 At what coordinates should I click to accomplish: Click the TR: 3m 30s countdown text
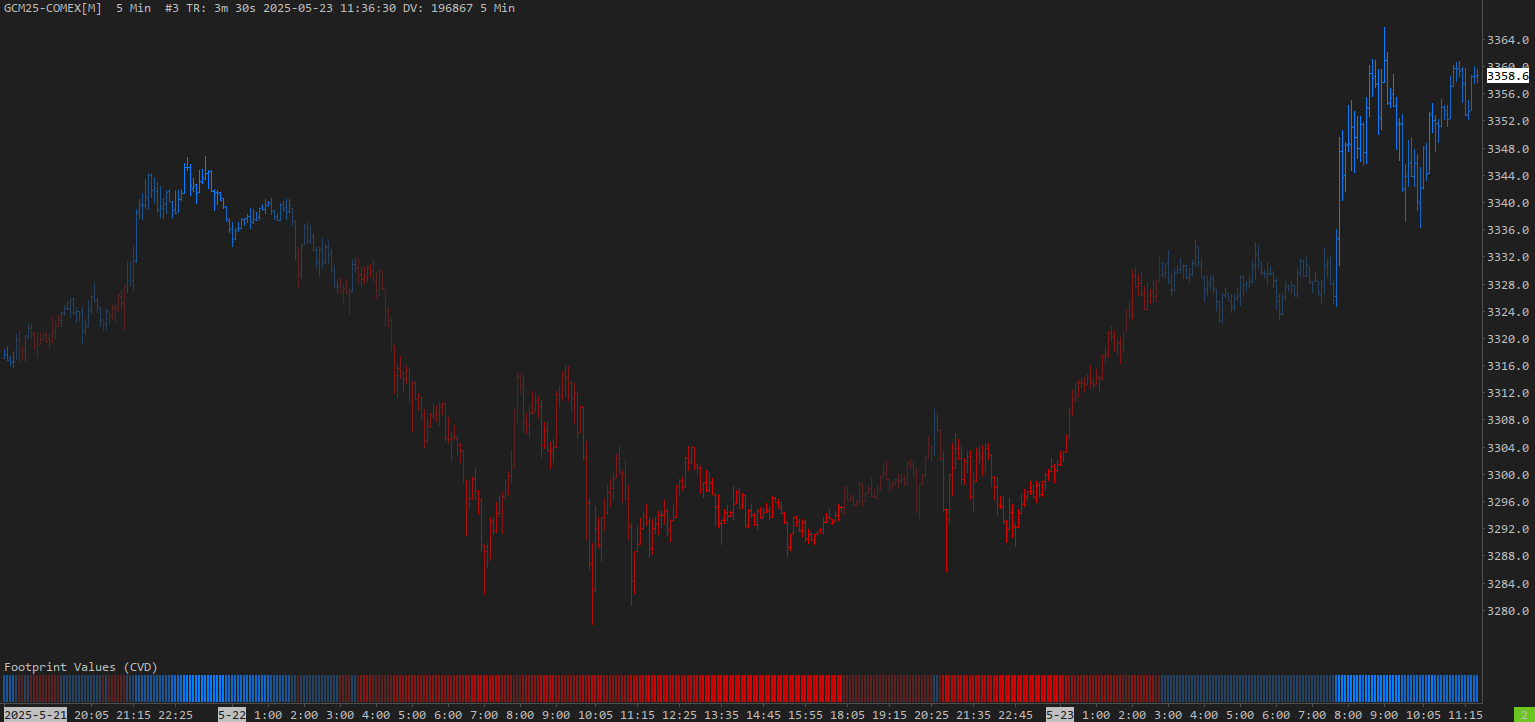click(x=222, y=8)
